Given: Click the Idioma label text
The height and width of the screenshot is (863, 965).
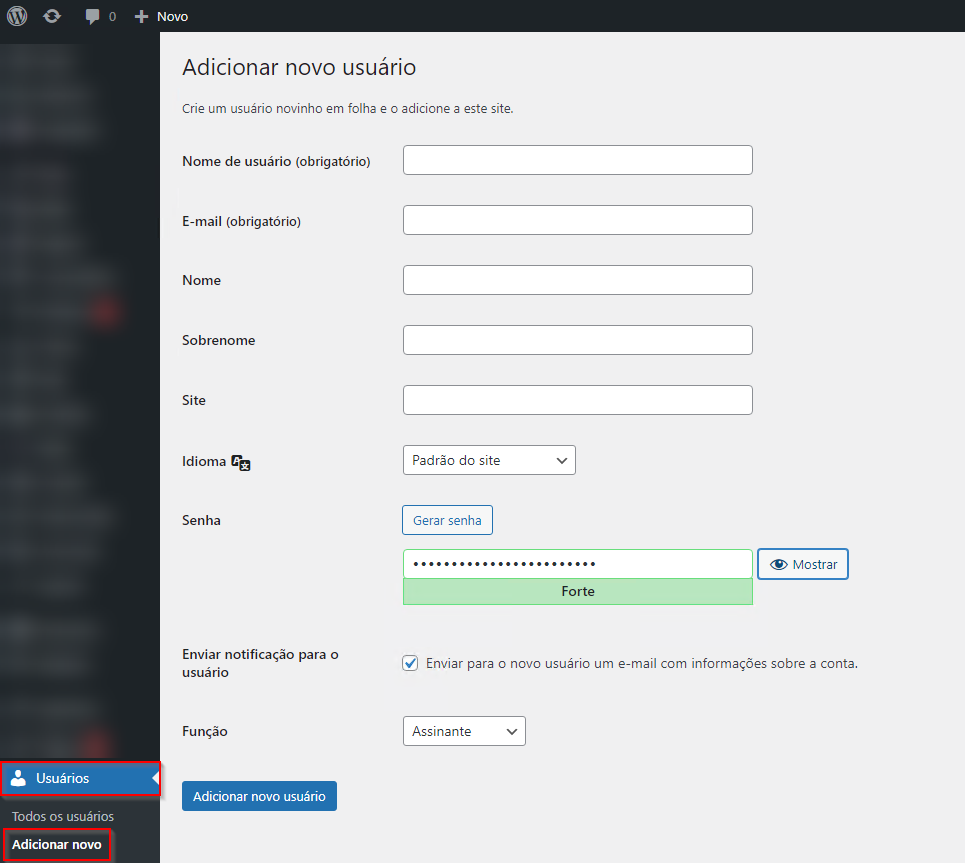Looking at the screenshot, I should (204, 462).
